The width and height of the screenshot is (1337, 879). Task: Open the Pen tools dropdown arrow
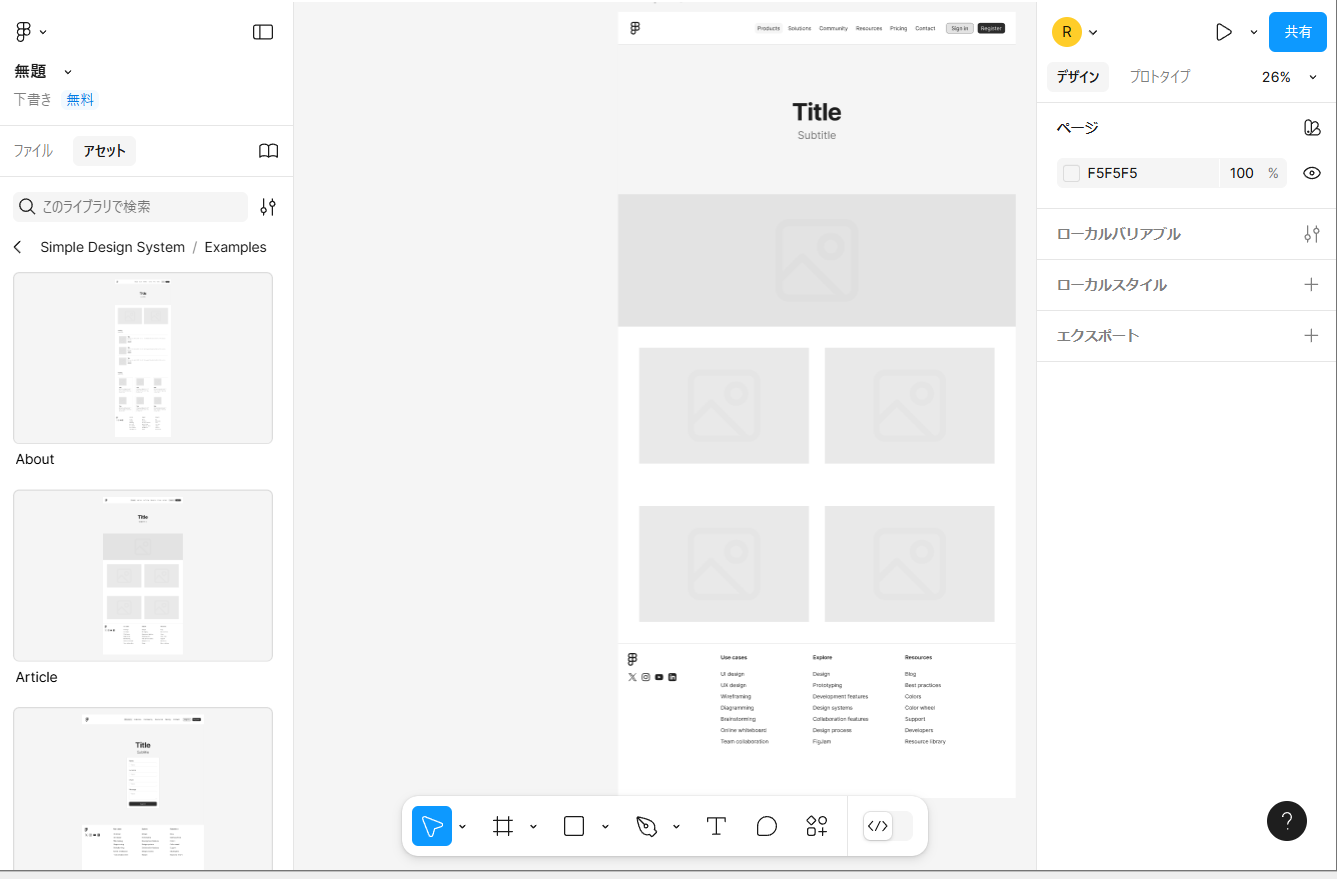click(x=676, y=827)
